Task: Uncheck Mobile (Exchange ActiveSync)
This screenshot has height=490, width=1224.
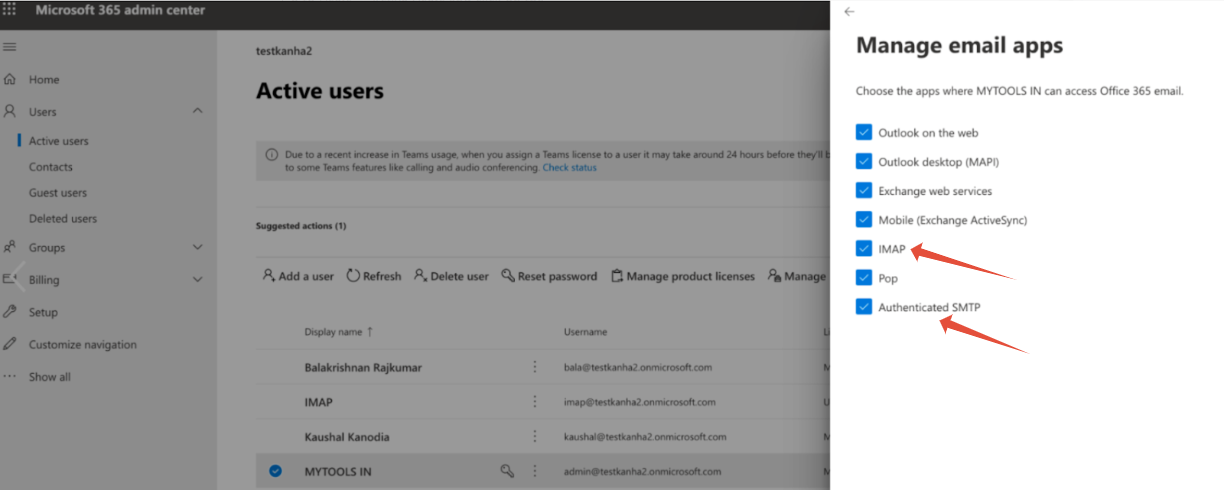Action: [864, 219]
